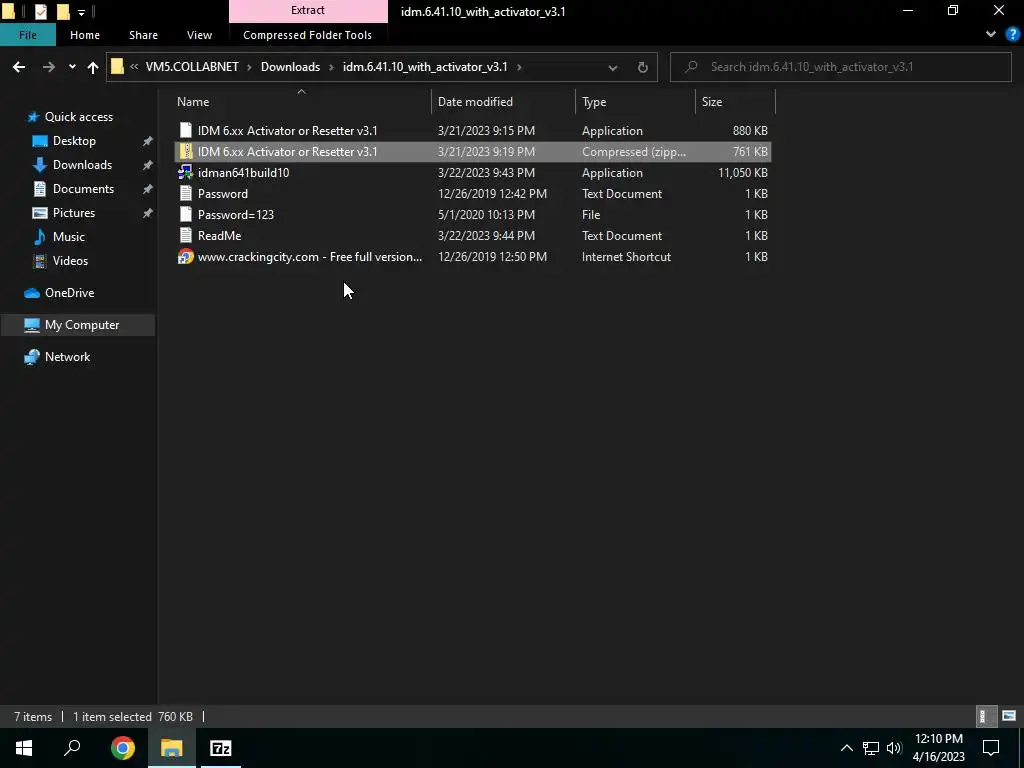
Task: Open Compressed Folder Tools tab
Action: [308, 35]
